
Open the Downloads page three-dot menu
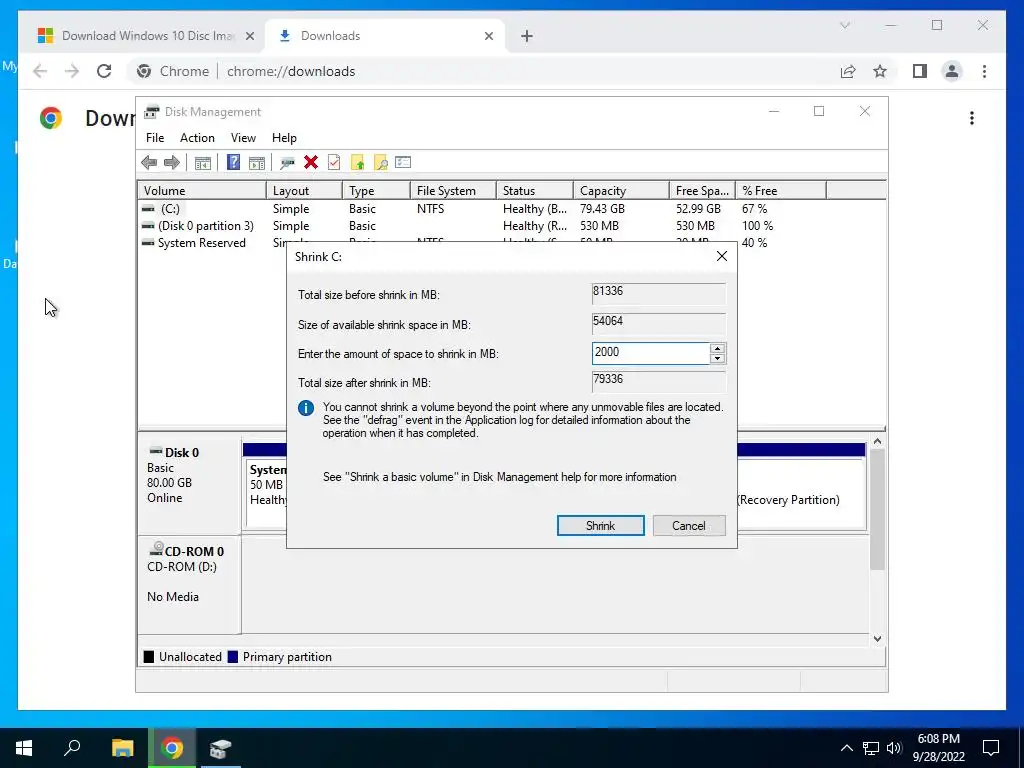tap(972, 118)
